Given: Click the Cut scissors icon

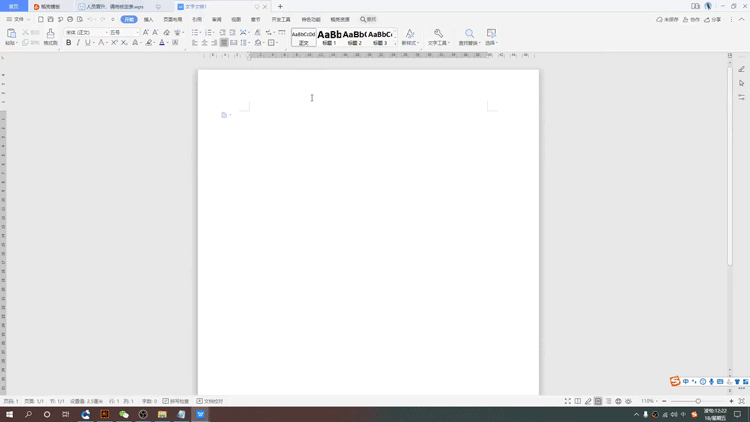Looking at the screenshot, I should 25,32.
